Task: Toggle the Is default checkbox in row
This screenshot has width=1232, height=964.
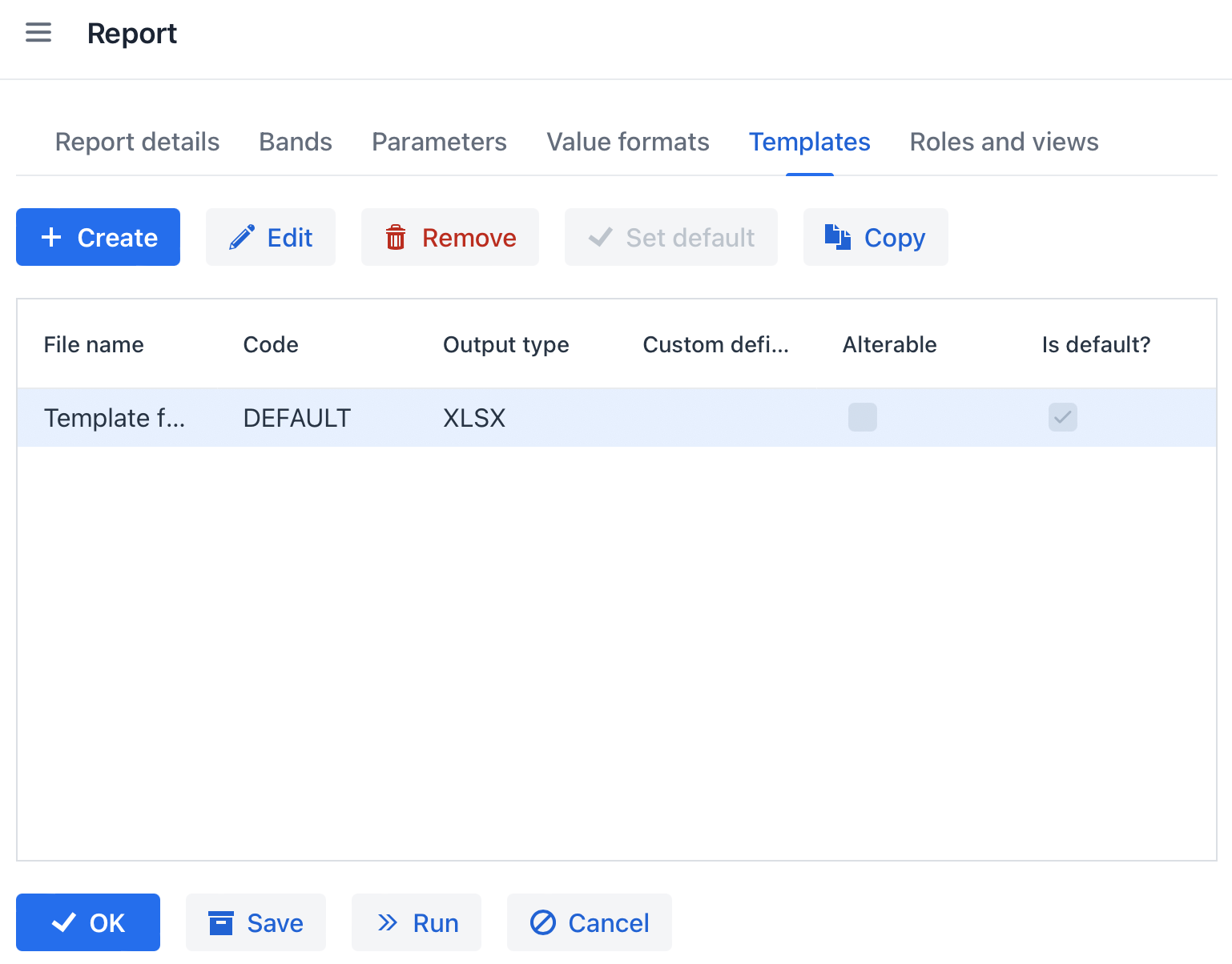Action: point(1062,417)
